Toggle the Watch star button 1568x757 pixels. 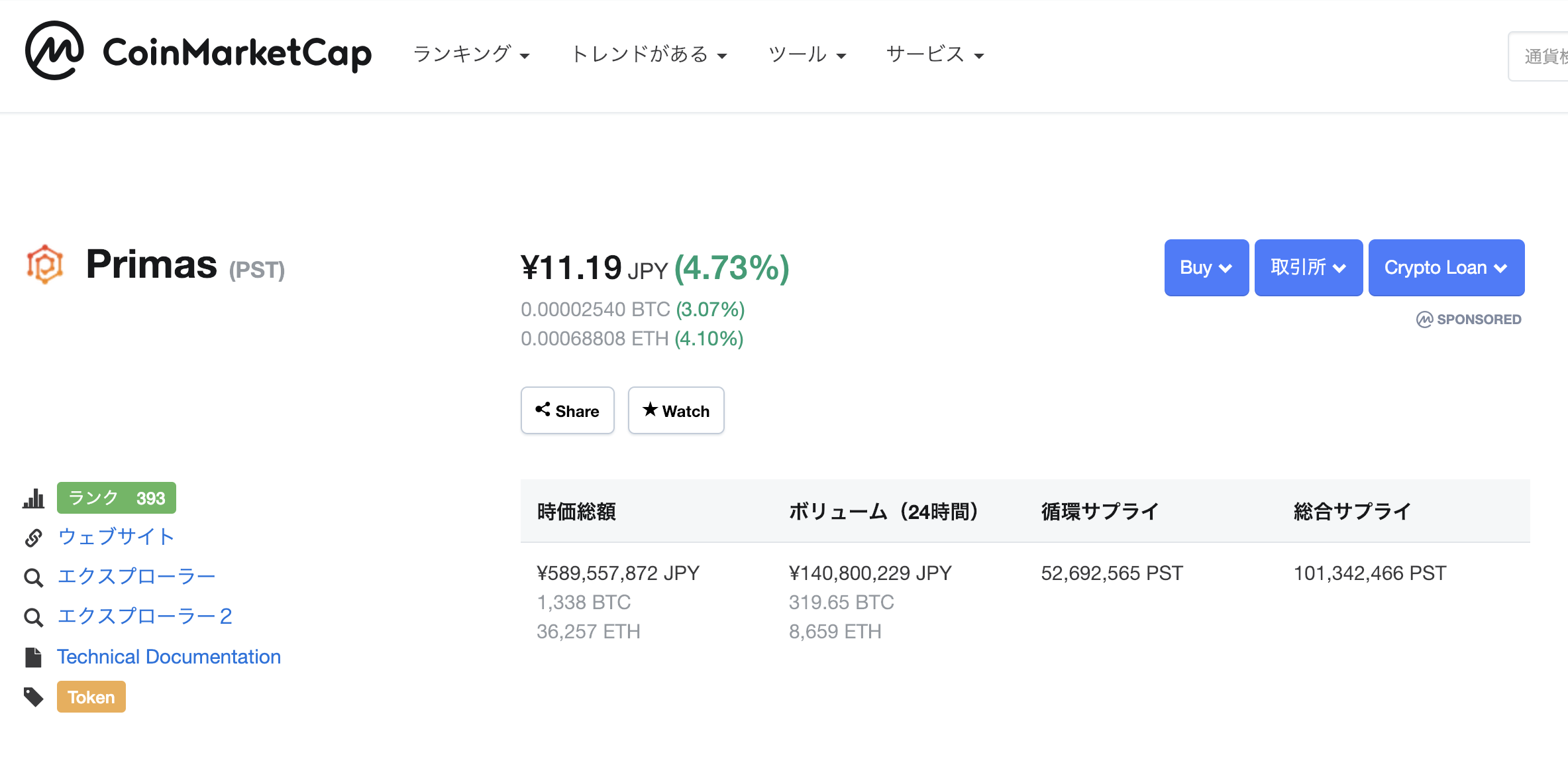click(676, 411)
